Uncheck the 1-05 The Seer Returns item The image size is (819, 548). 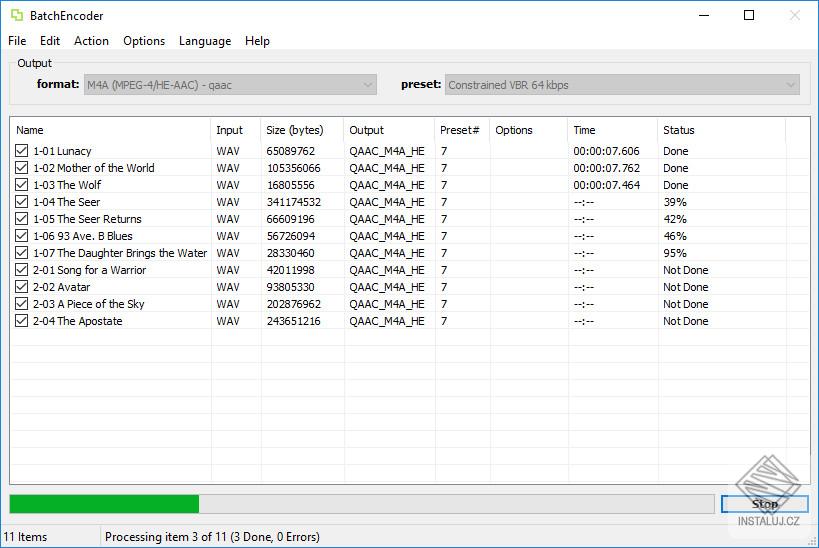pyautogui.click(x=21, y=219)
